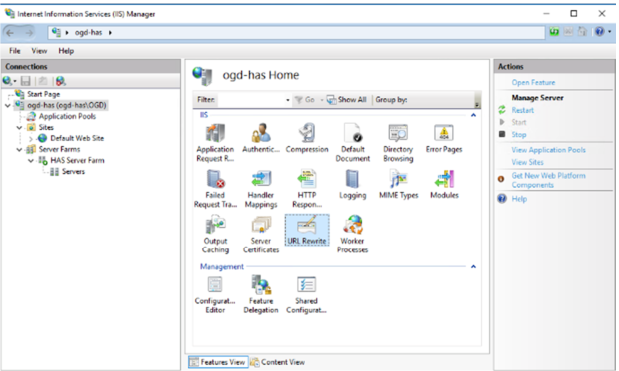Image resolution: width=619 pixels, height=371 pixels.
Task: Open the MIME Types feature
Action: [398, 184]
